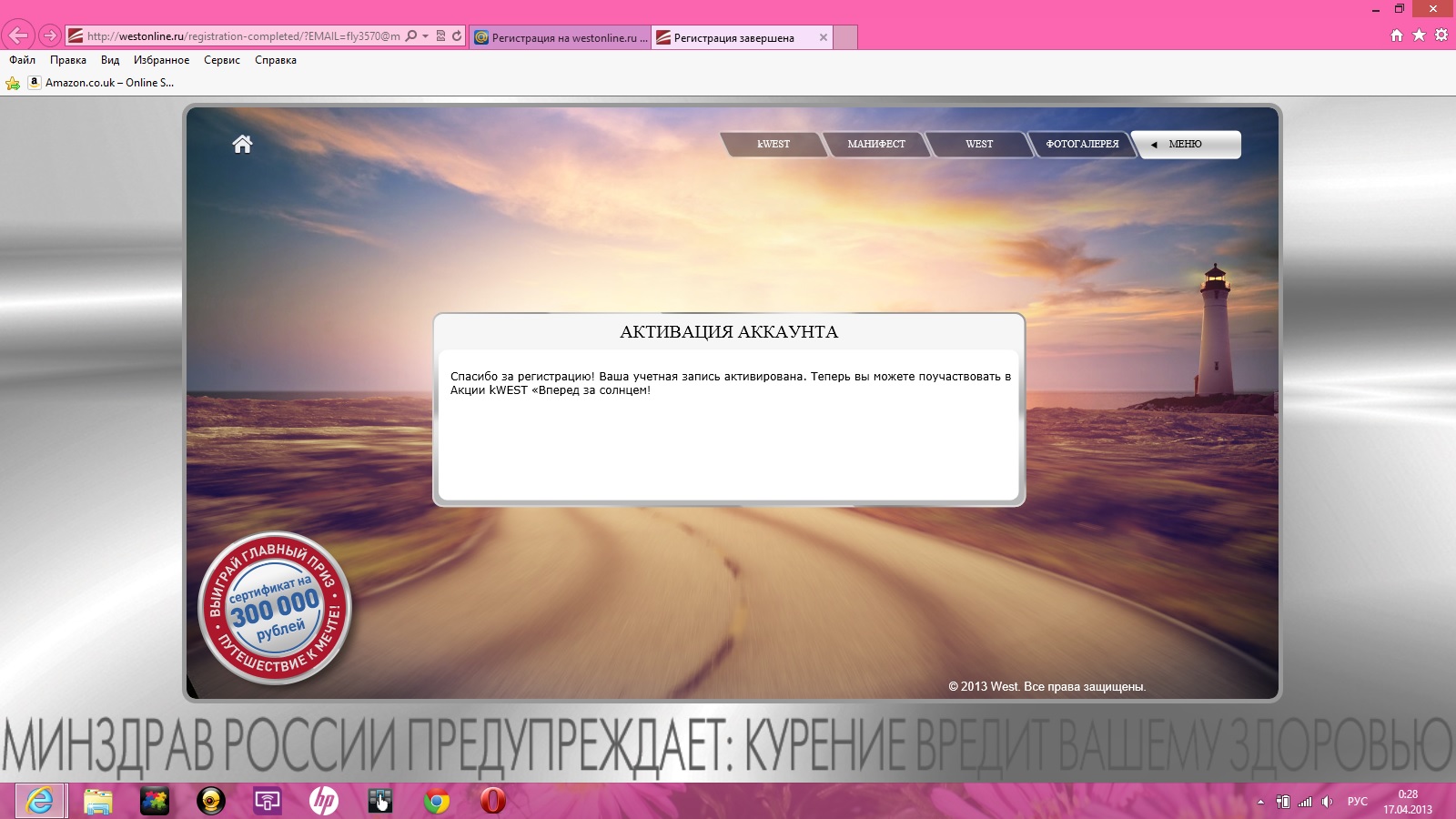Toggle the Compatibility View icon in address bar
1456x819 pixels.
440,36
